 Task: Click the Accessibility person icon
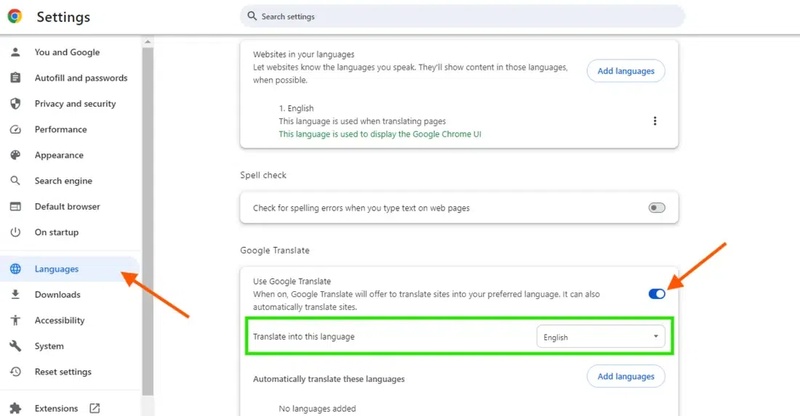tap(15, 320)
